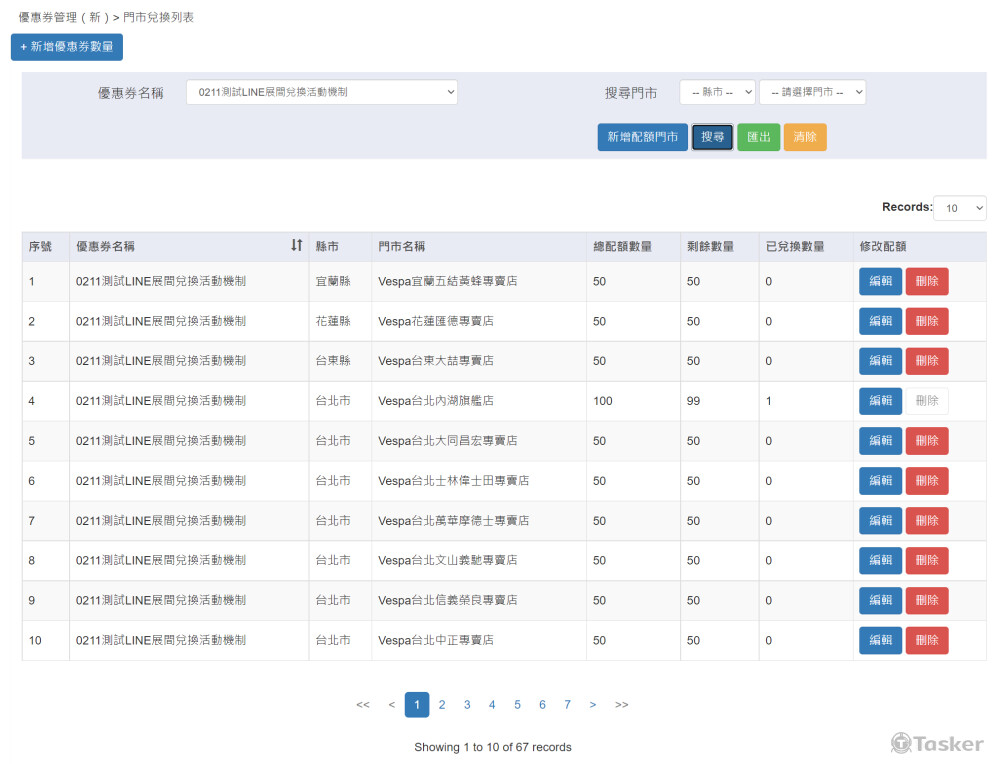The width and height of the screenshot is (1000, 764).
Task: Delete the Vespa台北中正專賣店 entry
Action: (927, 640)
